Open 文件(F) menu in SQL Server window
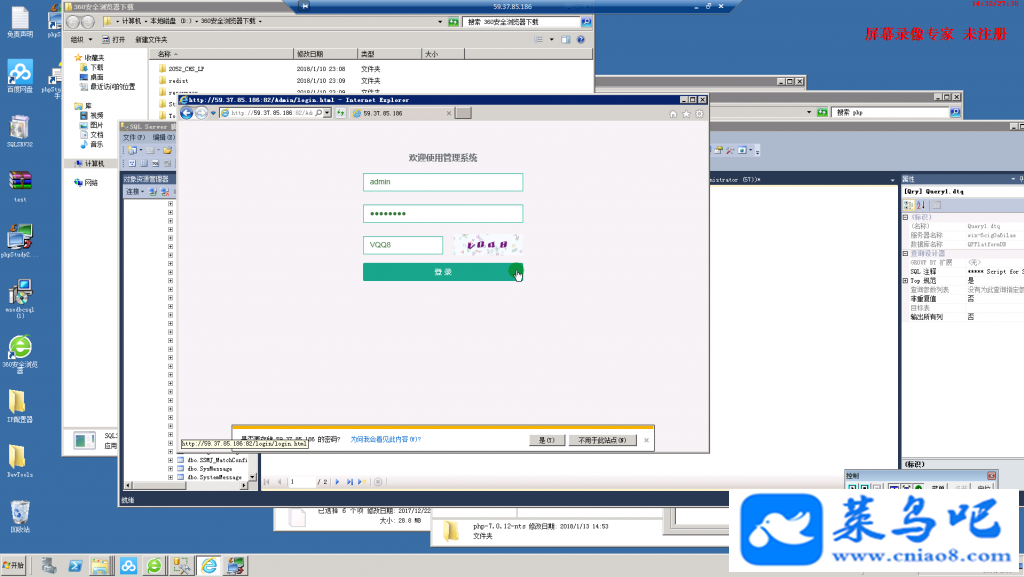The height and width of the screenshot is (577, 1024). tap(134, 138)
